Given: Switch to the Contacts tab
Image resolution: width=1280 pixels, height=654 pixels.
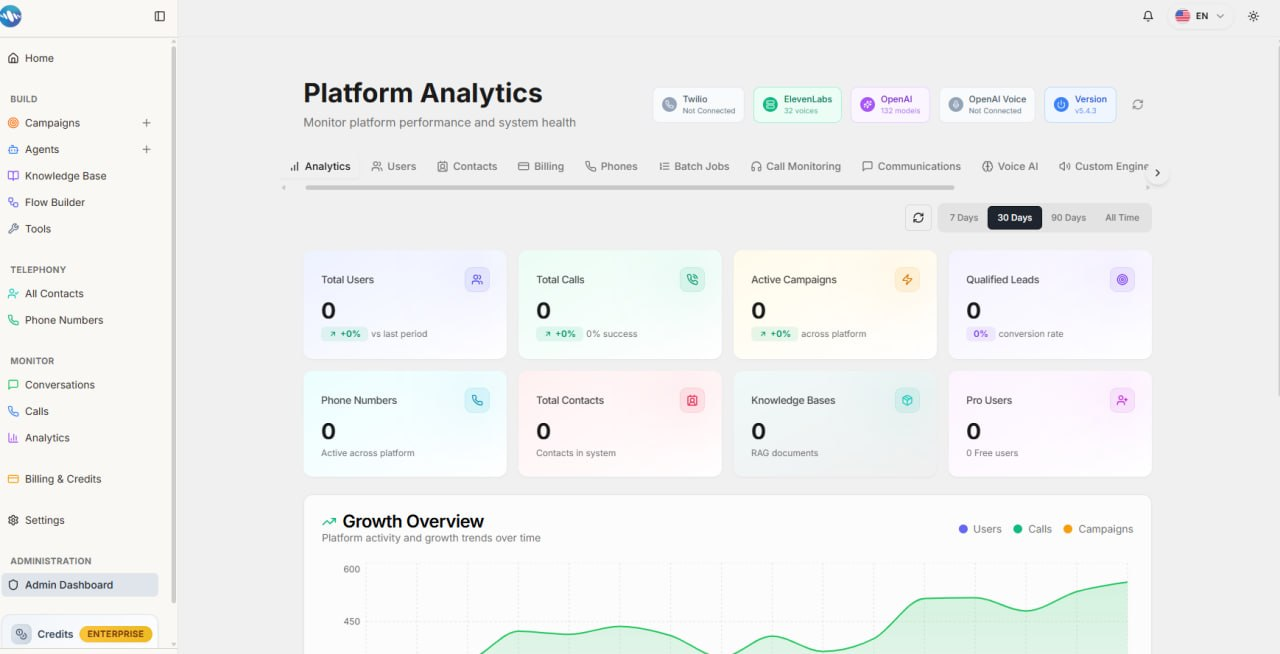Looking at the screenshot, I should [x=467, y=166].
